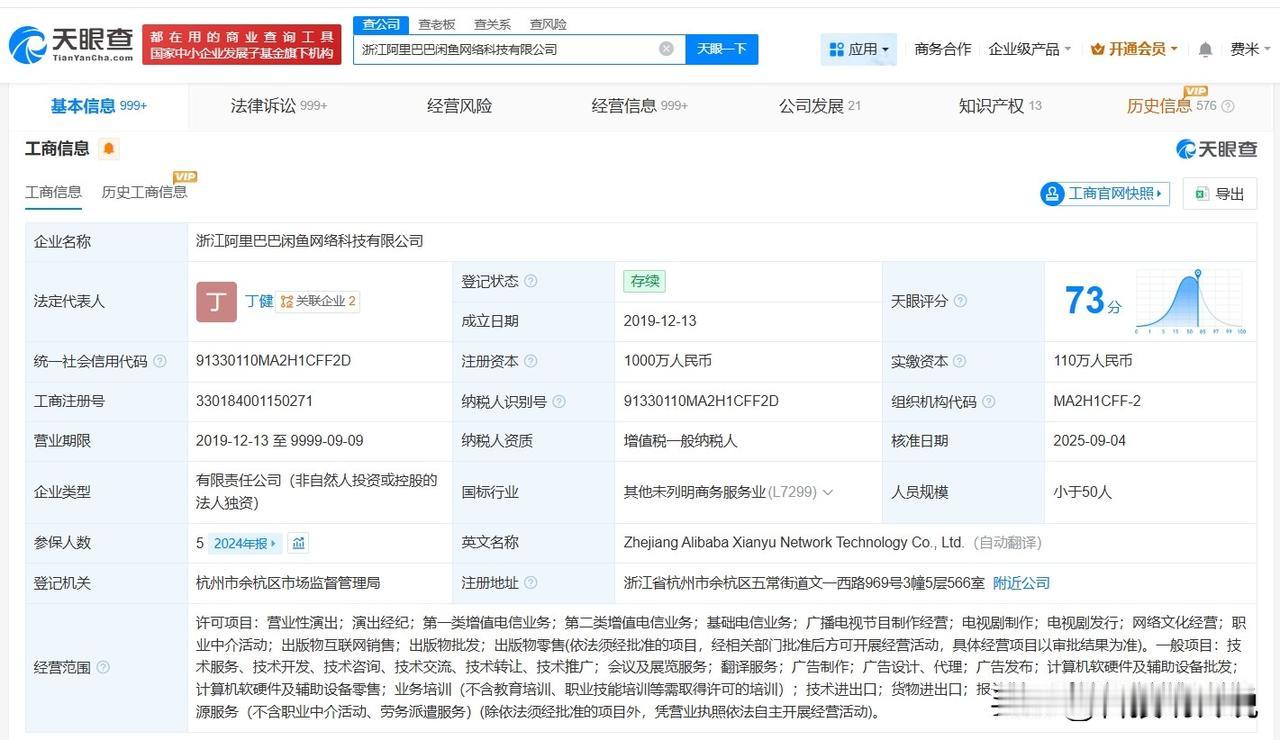Viewport: 1280px width, 740px height.
Task: Click the 杭州市余杭区市场监督管理局 value
Action: (x=288, y=583)
